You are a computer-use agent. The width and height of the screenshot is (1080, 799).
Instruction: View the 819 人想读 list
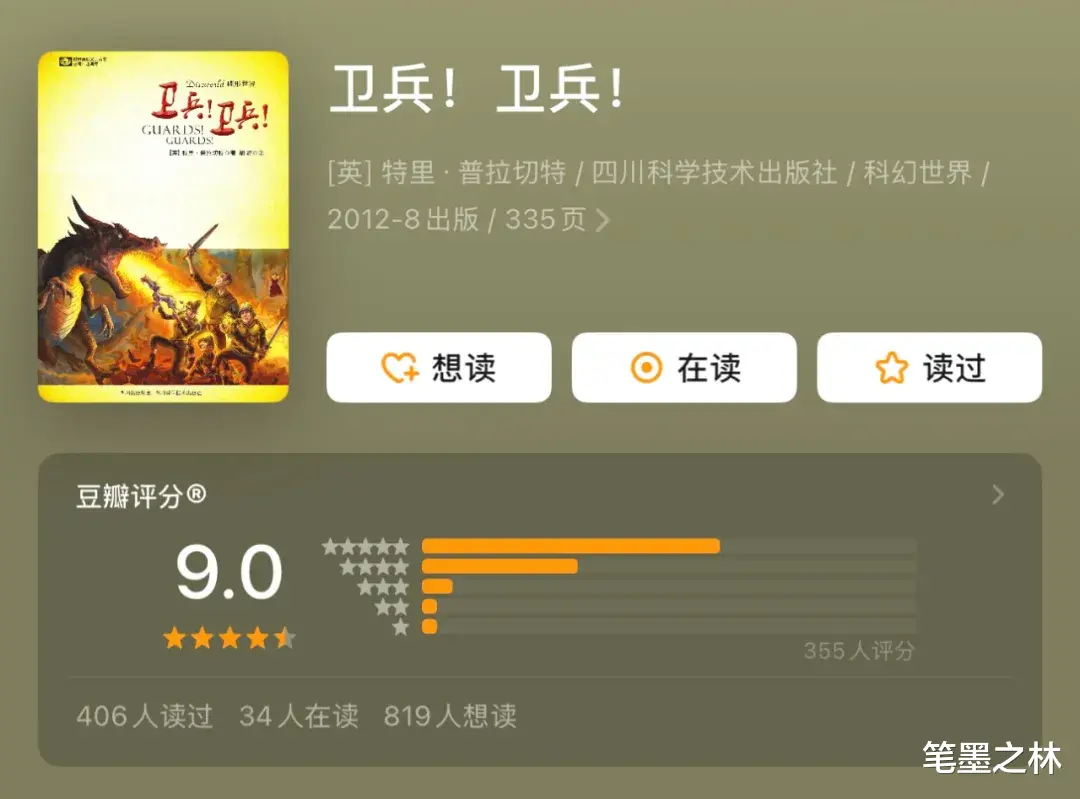450,716
